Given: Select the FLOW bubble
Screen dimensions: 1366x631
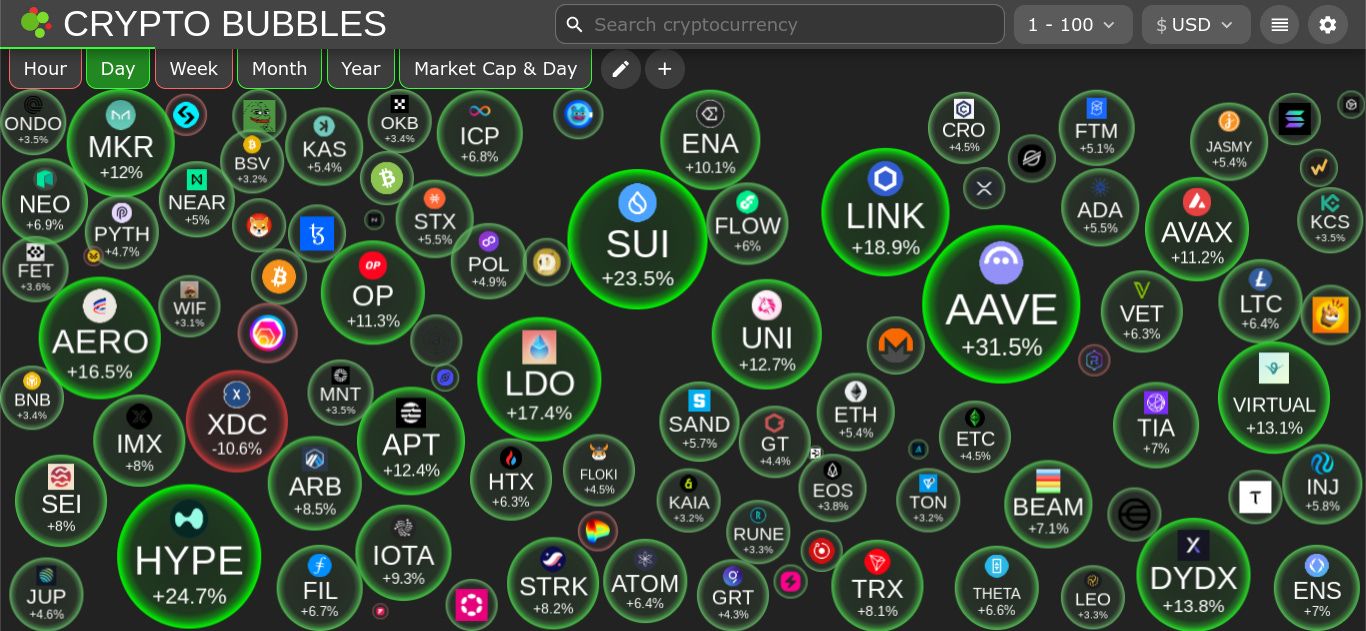Looking at the screenshot, I should (x=747, y=223).
